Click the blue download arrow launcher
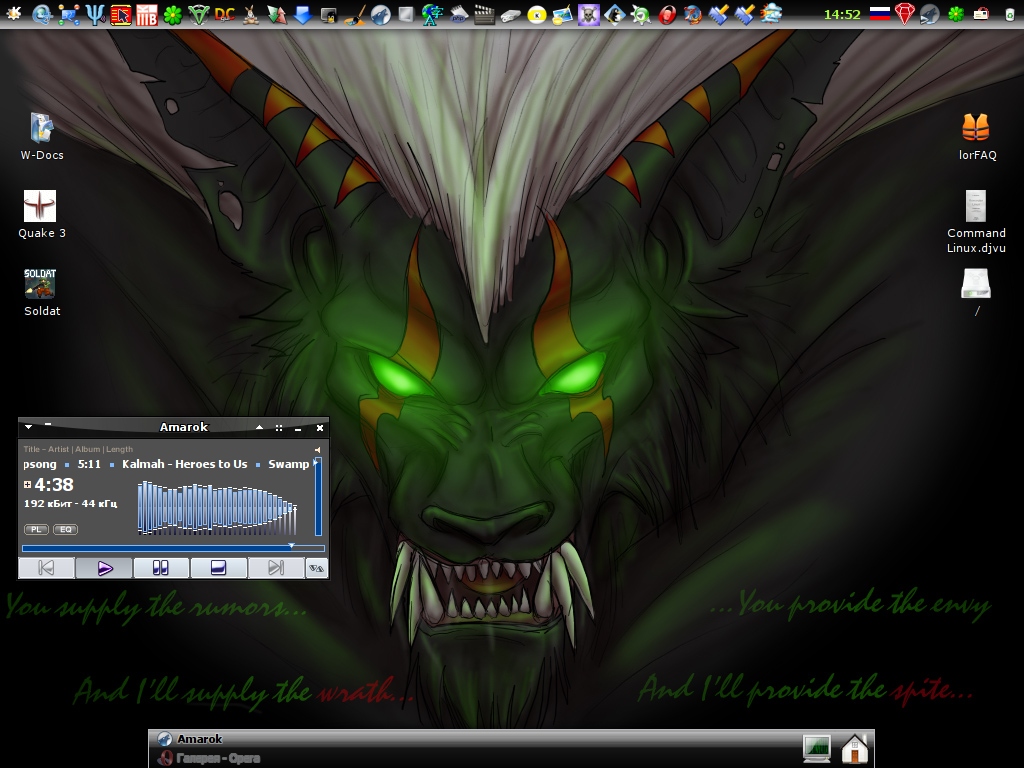 (x=302, y=14)
